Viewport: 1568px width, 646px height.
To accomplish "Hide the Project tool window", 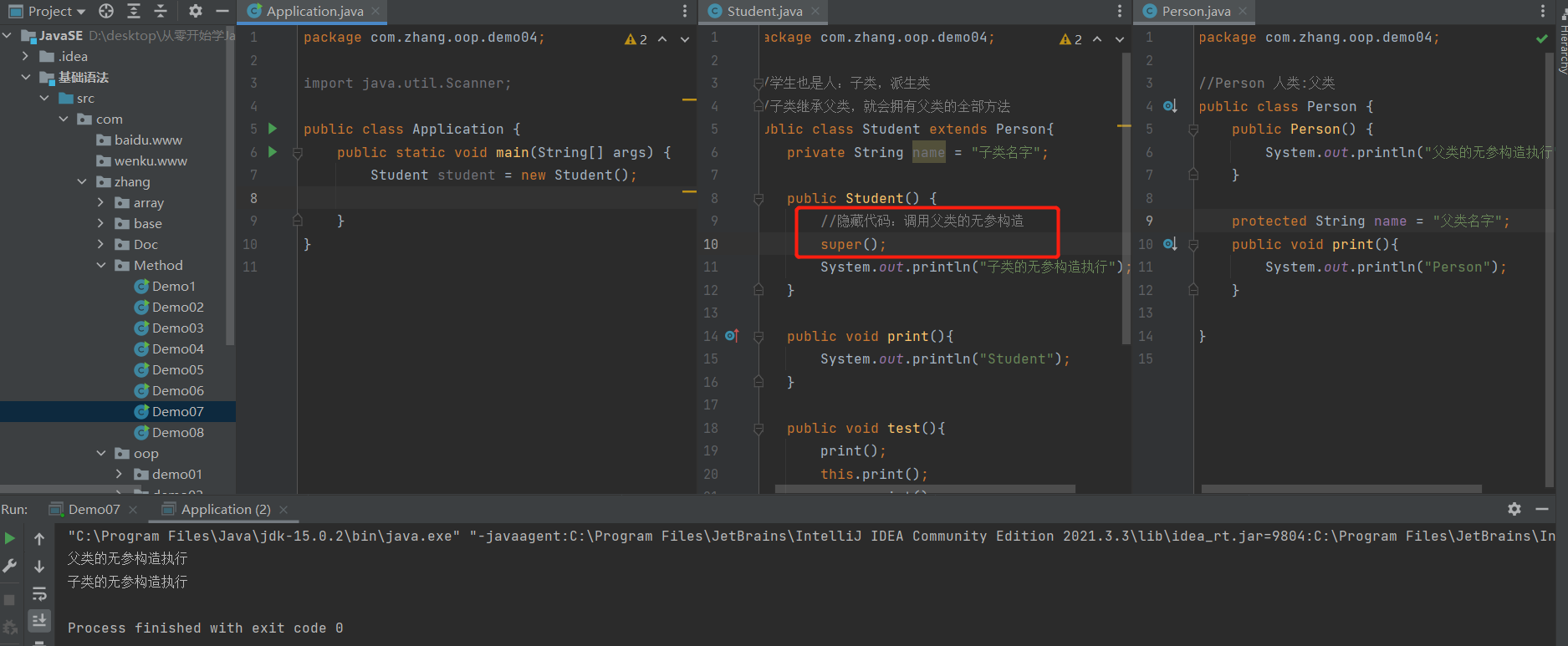I will 222,11.
